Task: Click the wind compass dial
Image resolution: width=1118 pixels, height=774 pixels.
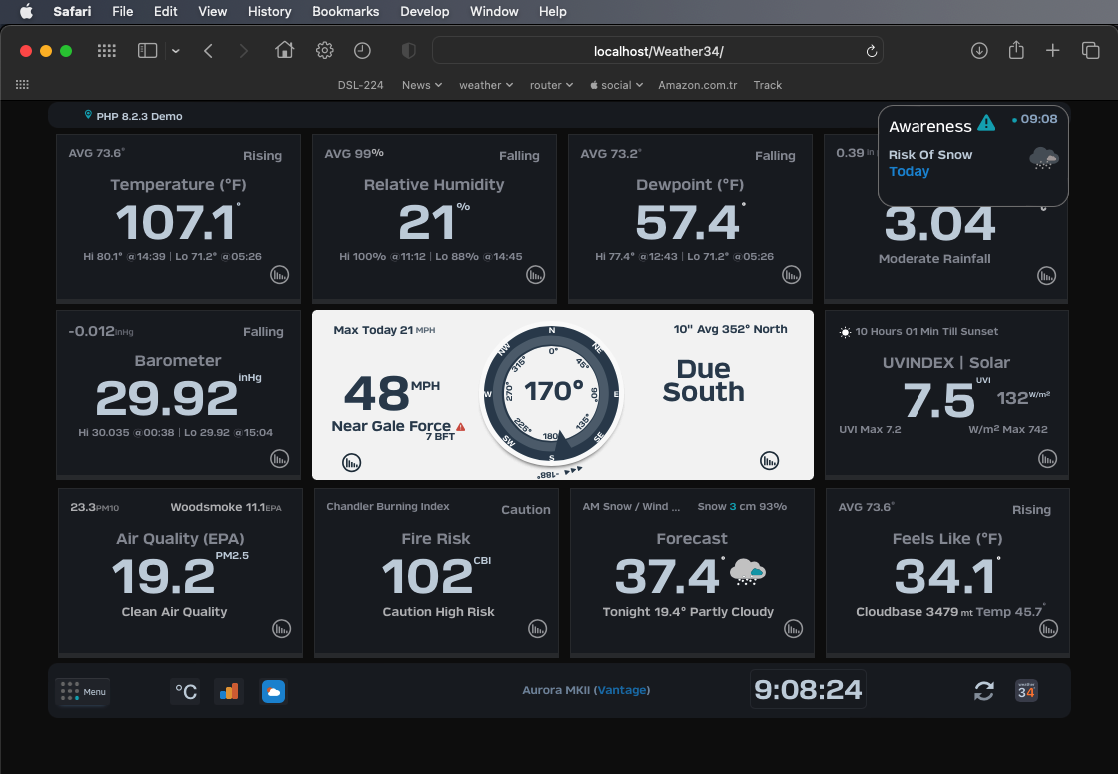Action: point(552,394)
